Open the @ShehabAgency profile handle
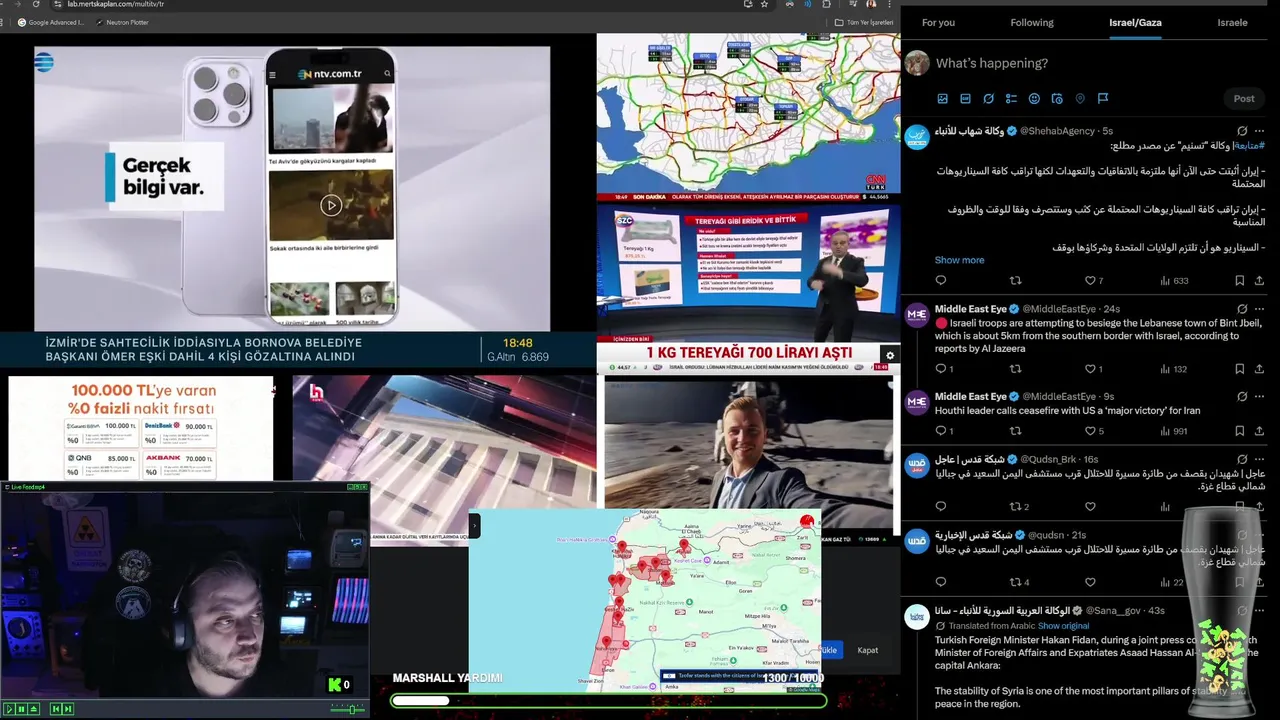The height and width of the screenshot is (720, 1280). (x=1057, y=131)
